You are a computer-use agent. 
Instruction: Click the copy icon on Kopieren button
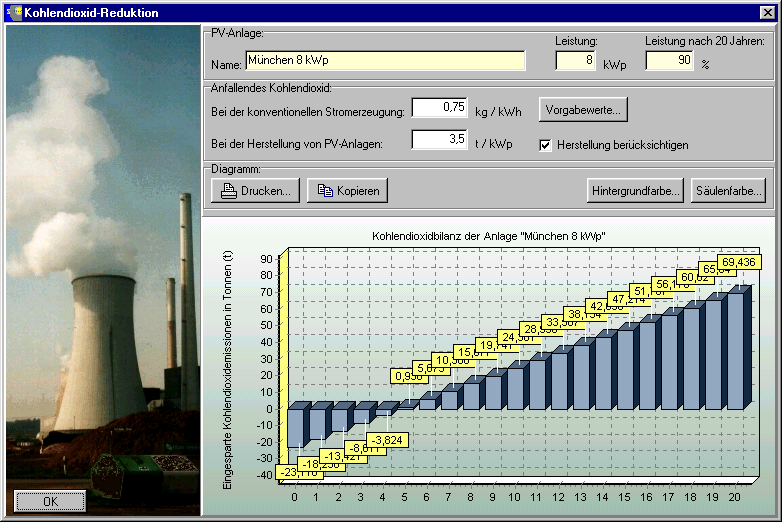[325, 190]
